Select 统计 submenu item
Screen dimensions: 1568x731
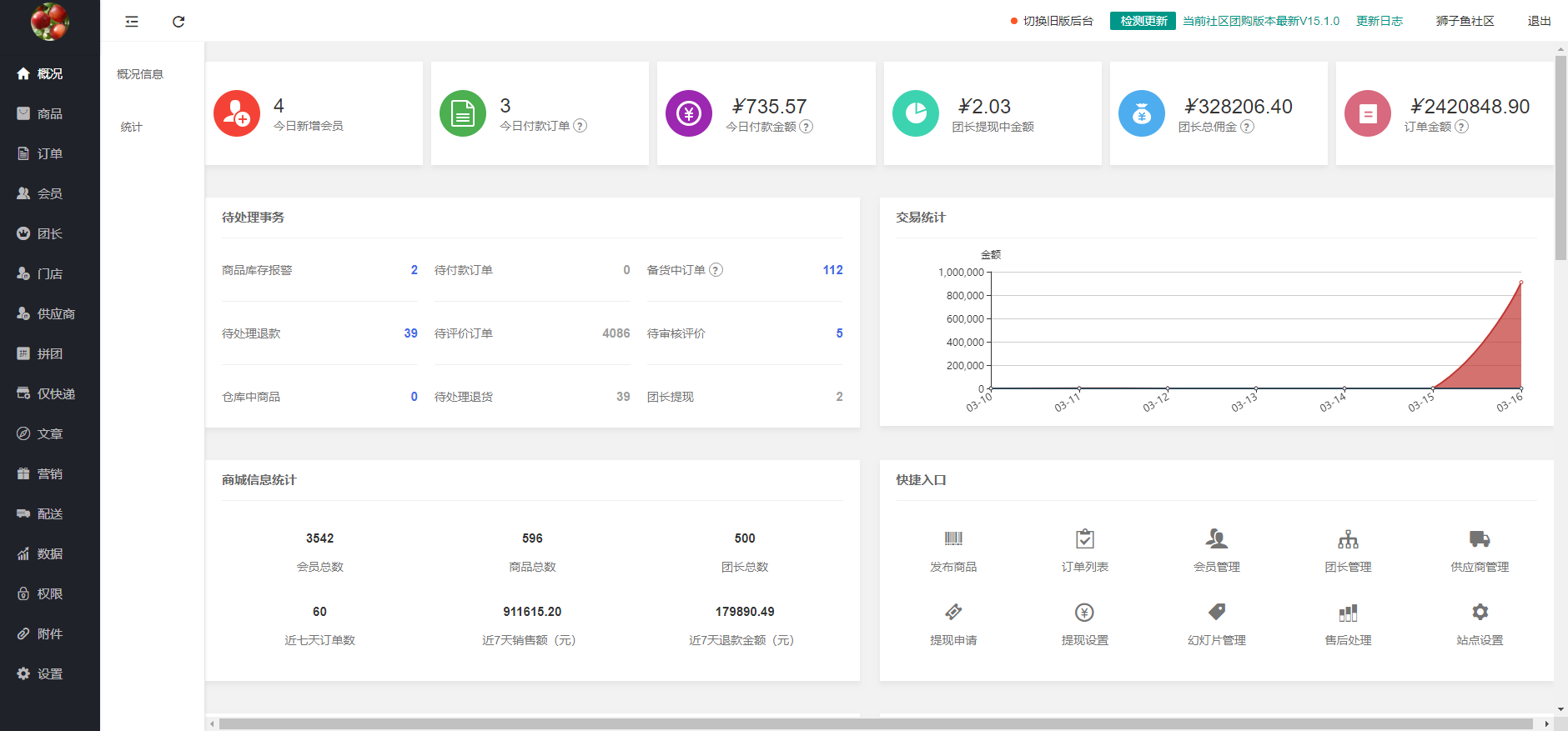pyautogui.click(x=132, y=127)
